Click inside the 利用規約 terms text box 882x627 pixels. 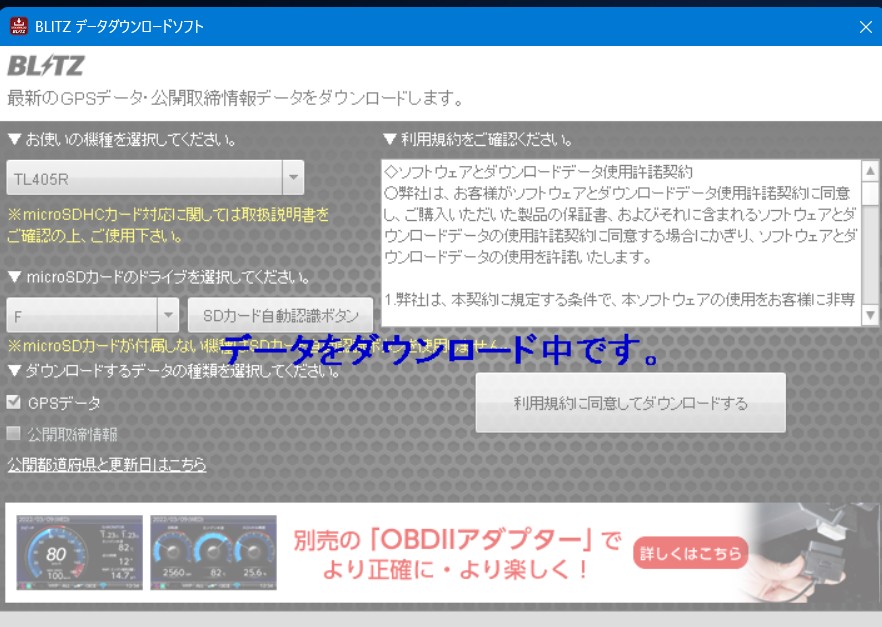coord(622,243)
